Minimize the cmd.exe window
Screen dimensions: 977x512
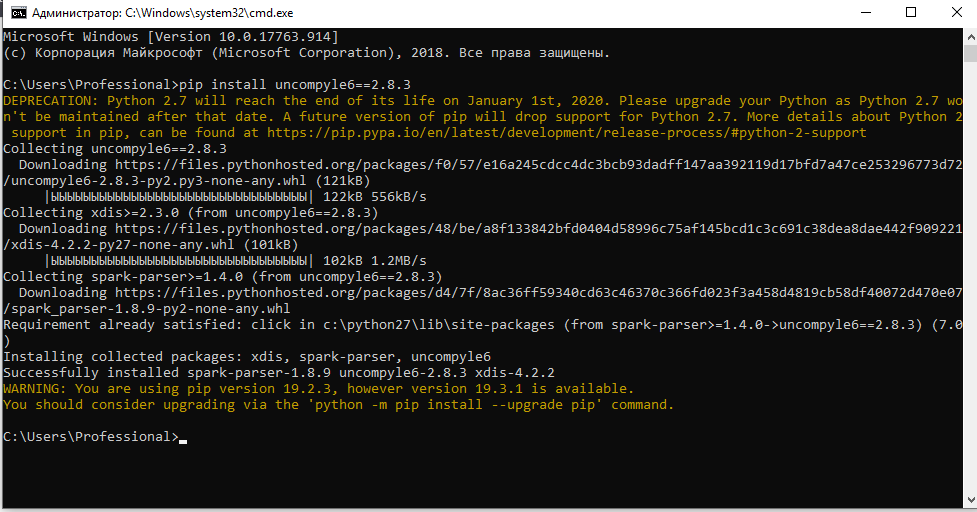click(x=864, y=13)
